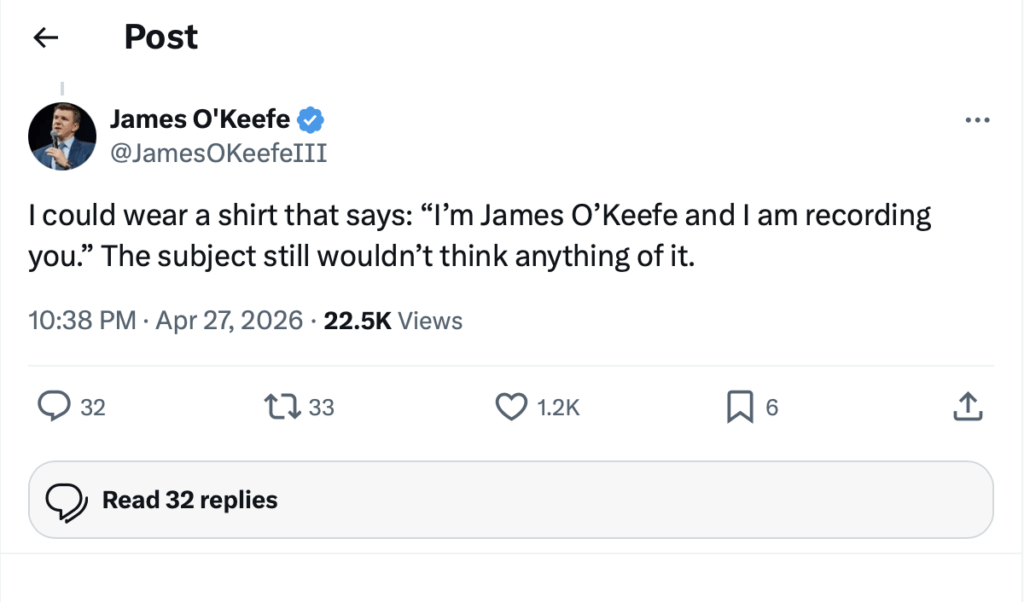Click the 22.5K Views count
Viewport: 1024px width, 602px height.
tap(393, 321)
